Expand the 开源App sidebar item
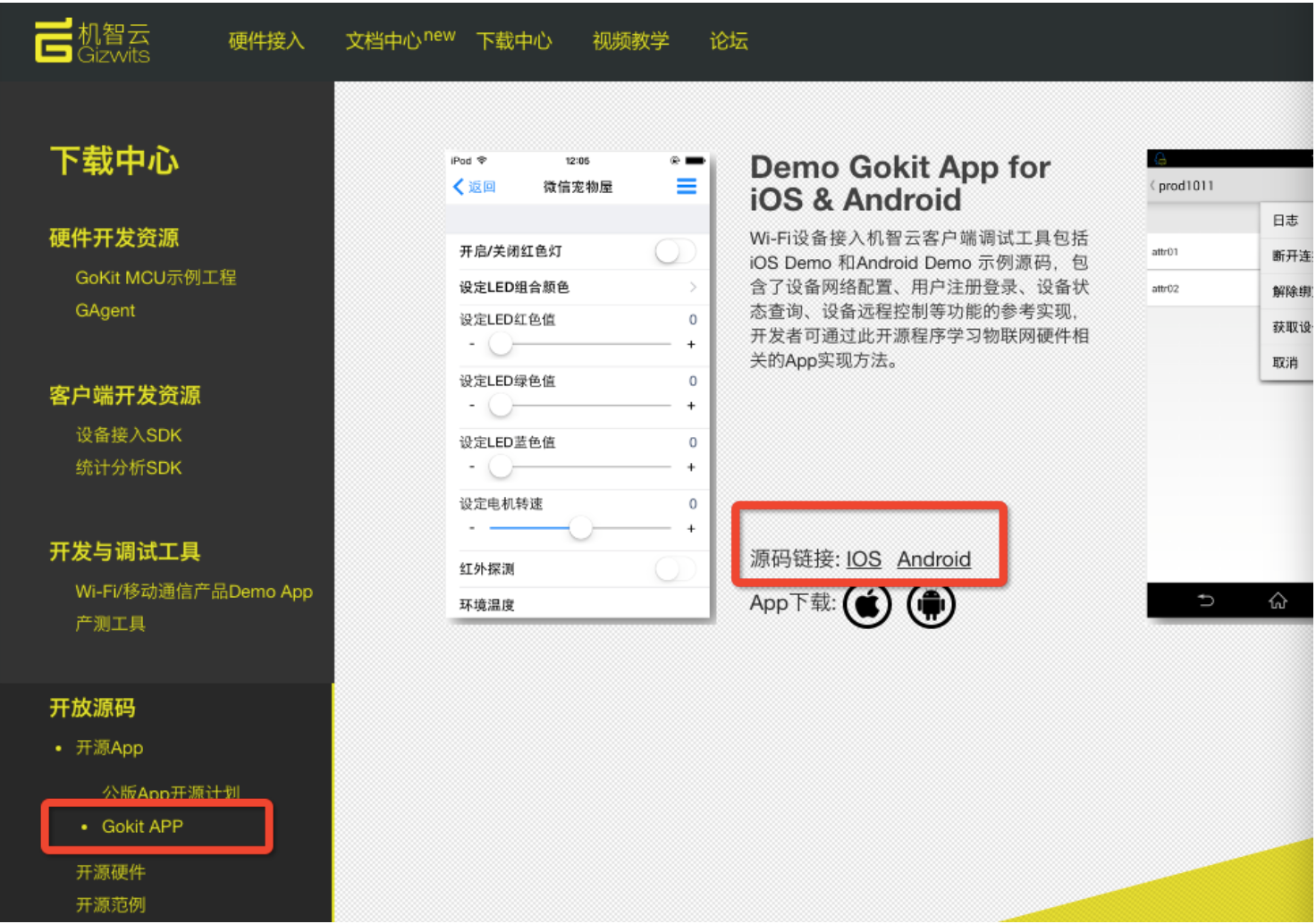This screenshot has height=924, width=1316. (109, 748)
